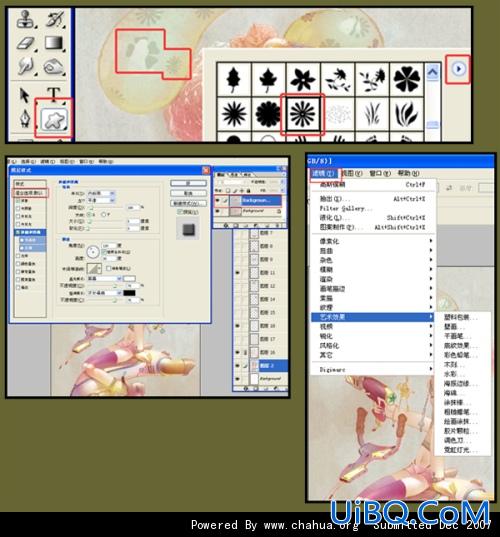The height and width of the screenshot is (537, 500).
Task: Click the shape picker scroll-up arrow
Action: click(432, 72)
